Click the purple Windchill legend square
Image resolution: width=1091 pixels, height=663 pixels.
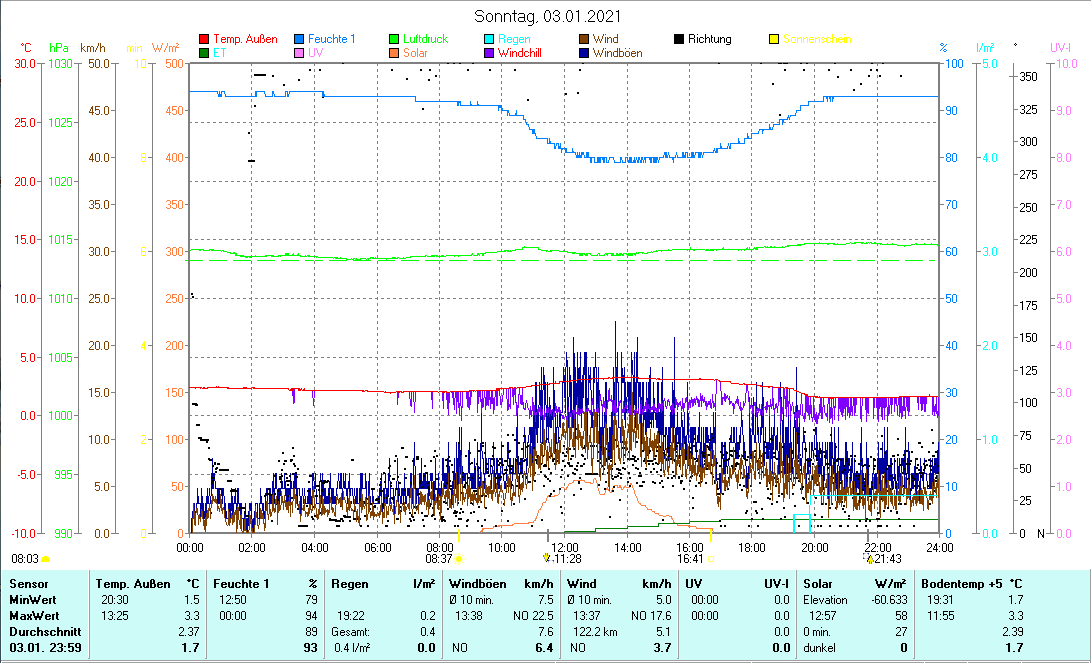tap(489, 53)
